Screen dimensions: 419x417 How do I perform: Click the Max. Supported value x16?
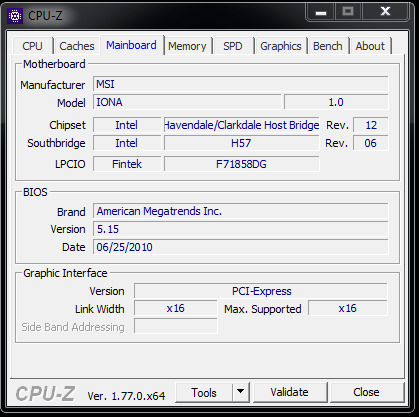click(x=348, y=308)
